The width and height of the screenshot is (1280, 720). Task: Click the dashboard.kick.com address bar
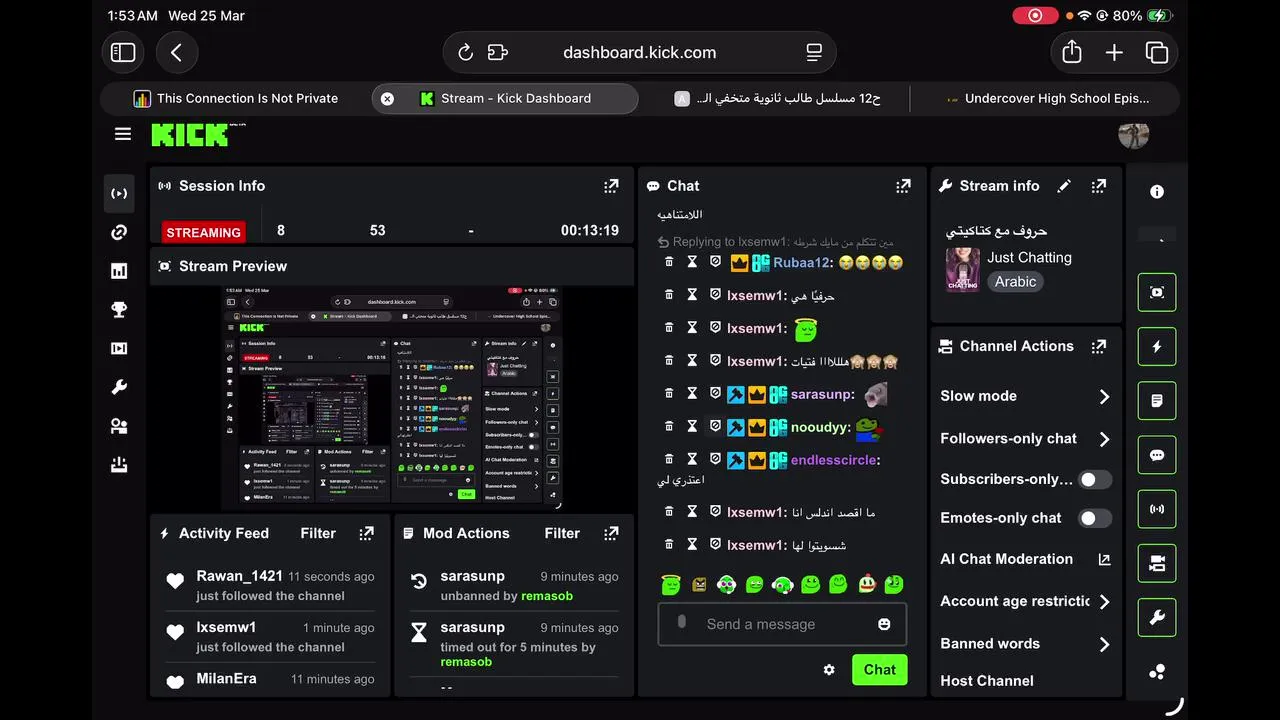(640, 53)
